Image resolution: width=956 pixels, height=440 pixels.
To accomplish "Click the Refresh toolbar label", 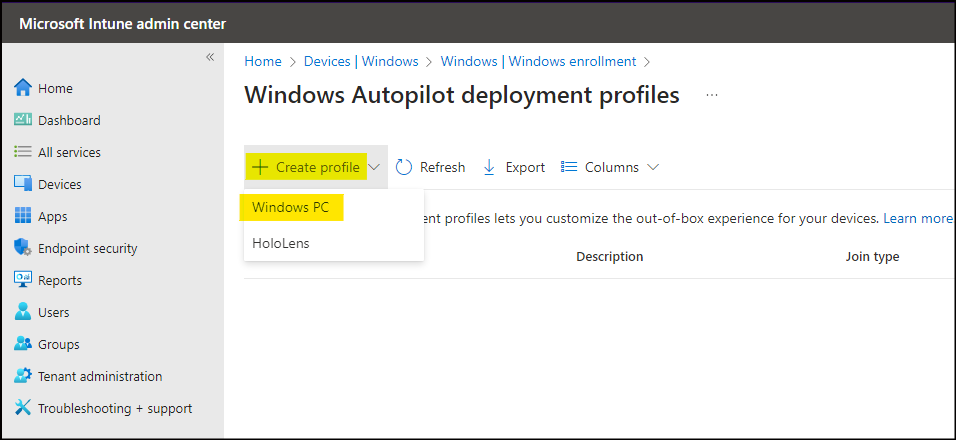I will pos(443,167).
